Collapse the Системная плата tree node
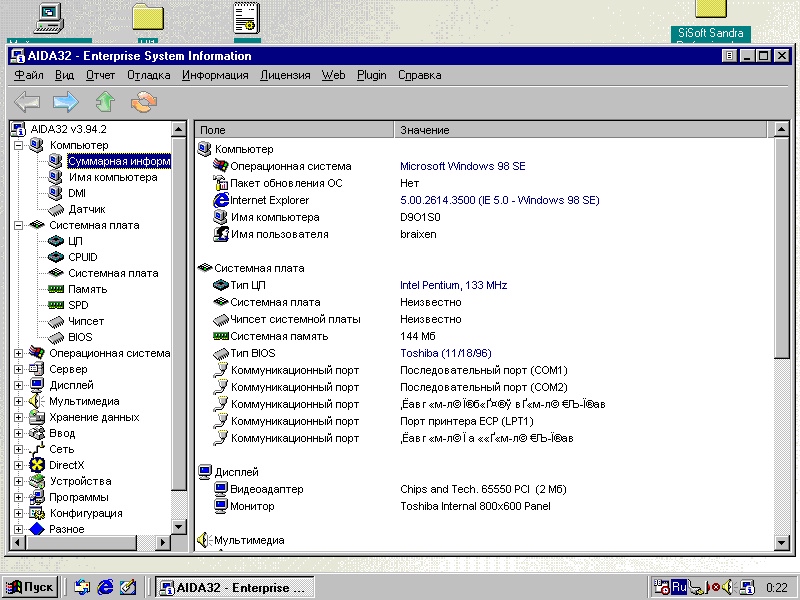This screenshot has height=600, width=800. tap(18, 225)
